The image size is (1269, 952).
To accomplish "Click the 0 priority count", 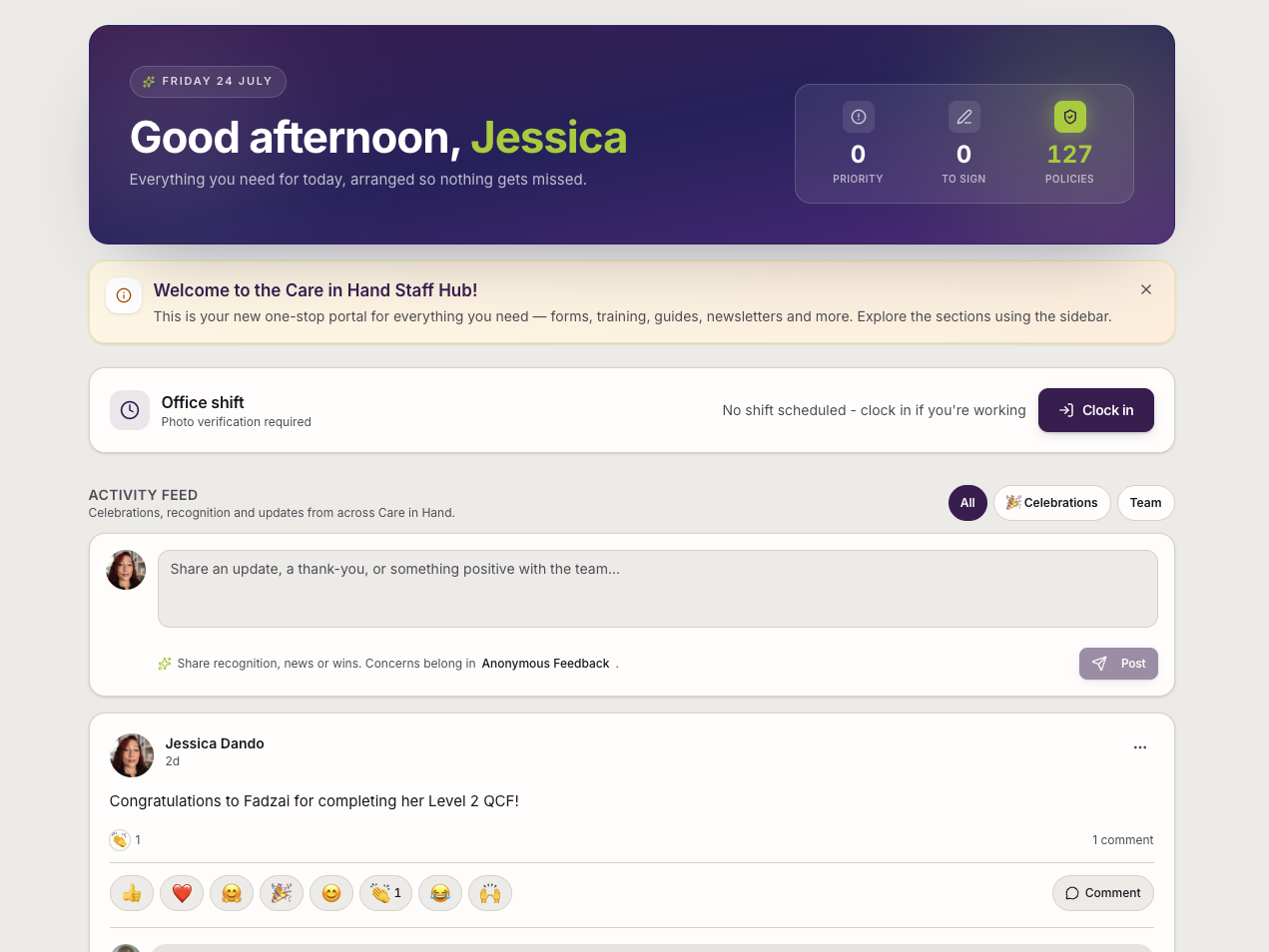I will point(858,155).
